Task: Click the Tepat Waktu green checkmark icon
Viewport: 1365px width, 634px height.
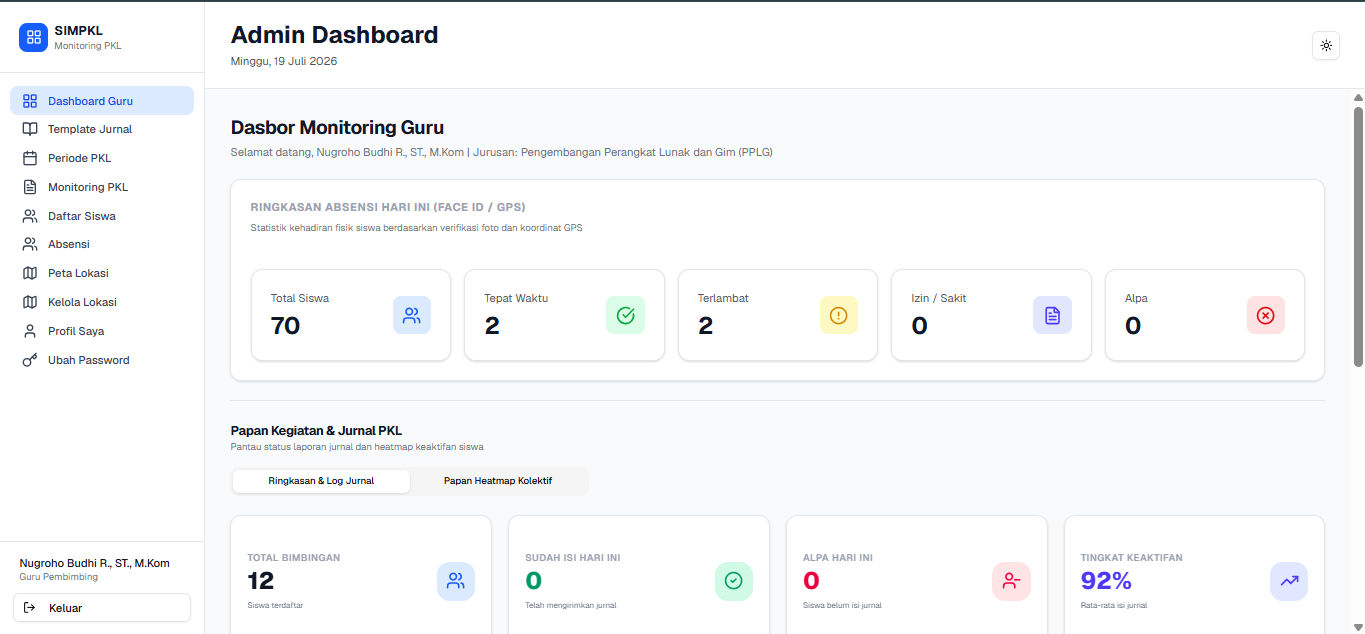Action: [625, 315]
